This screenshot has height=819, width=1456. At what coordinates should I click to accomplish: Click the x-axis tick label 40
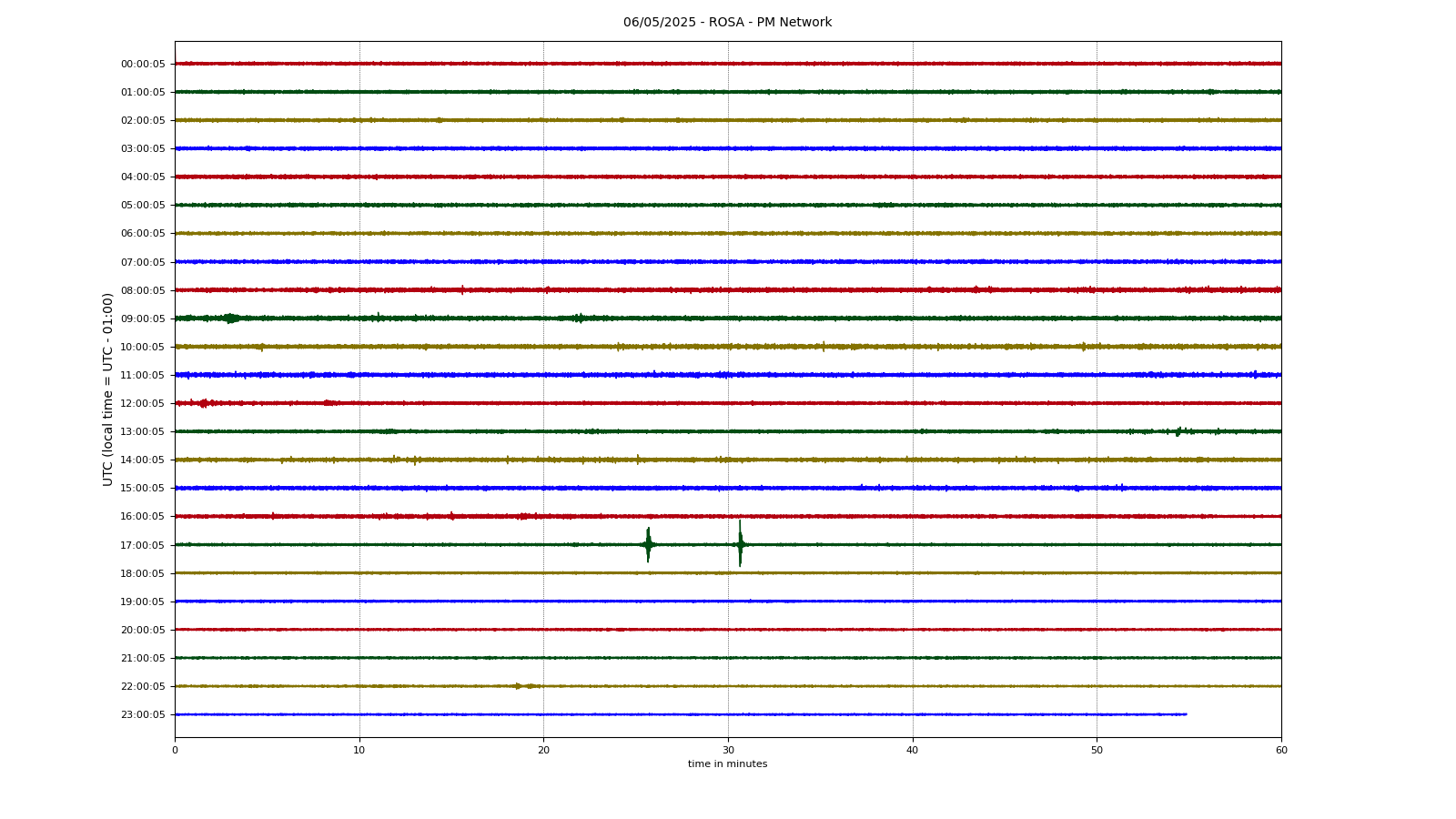click(913, 750)
